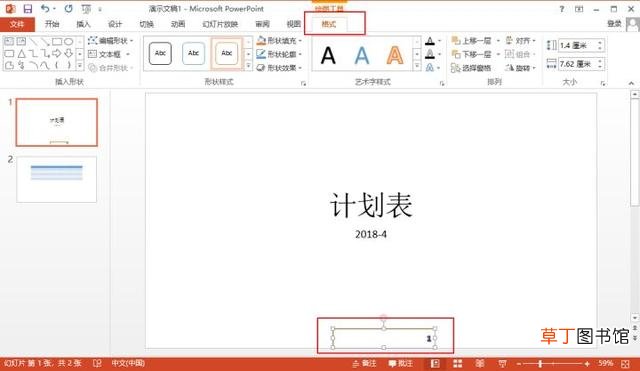Select slide 2 thumbnail
Image resolution: width=640 pixels, height=371 pixels.
tap(57, 179)
